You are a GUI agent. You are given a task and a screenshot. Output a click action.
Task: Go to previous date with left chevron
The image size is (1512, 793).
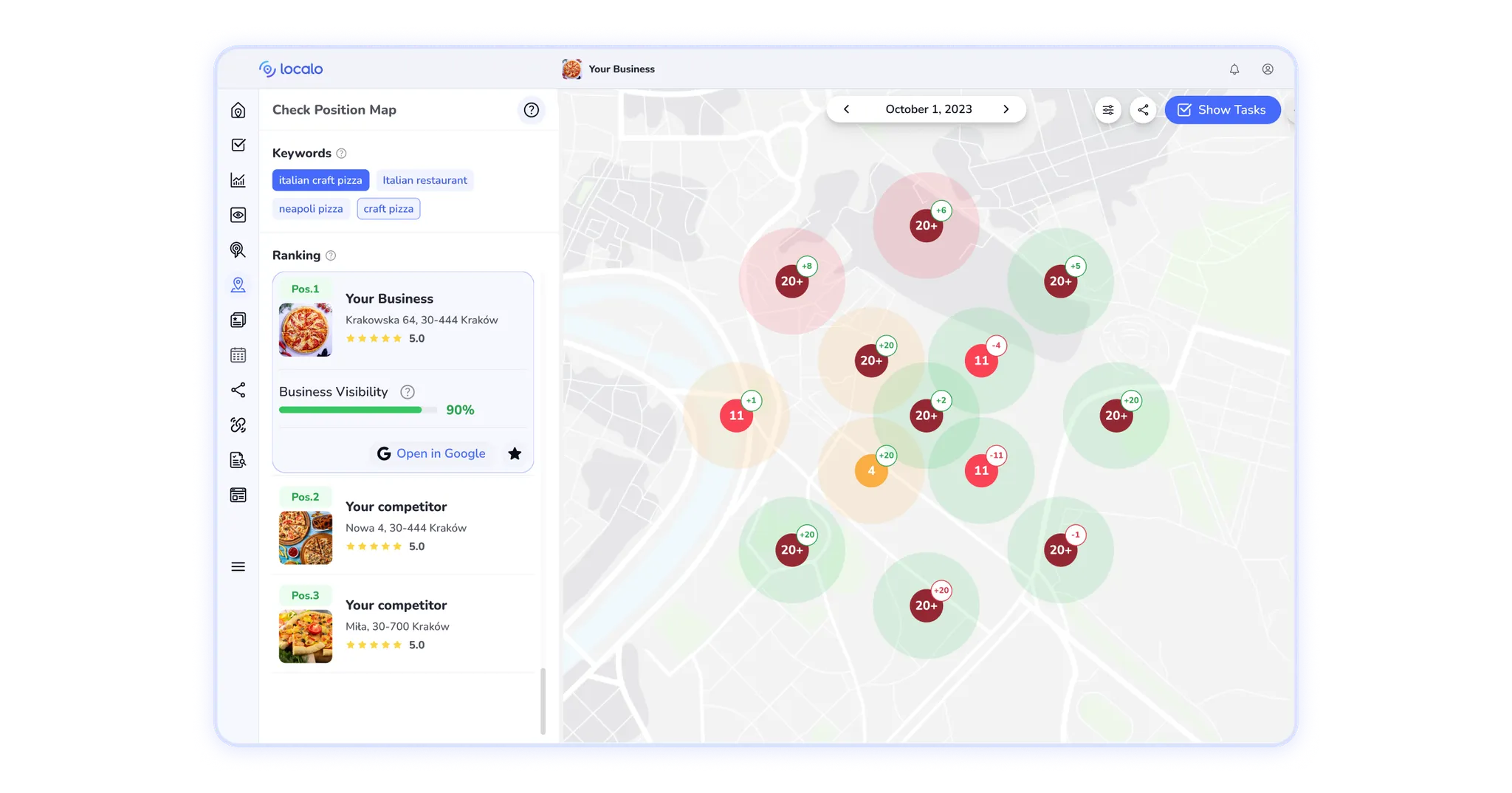(847, 109)
